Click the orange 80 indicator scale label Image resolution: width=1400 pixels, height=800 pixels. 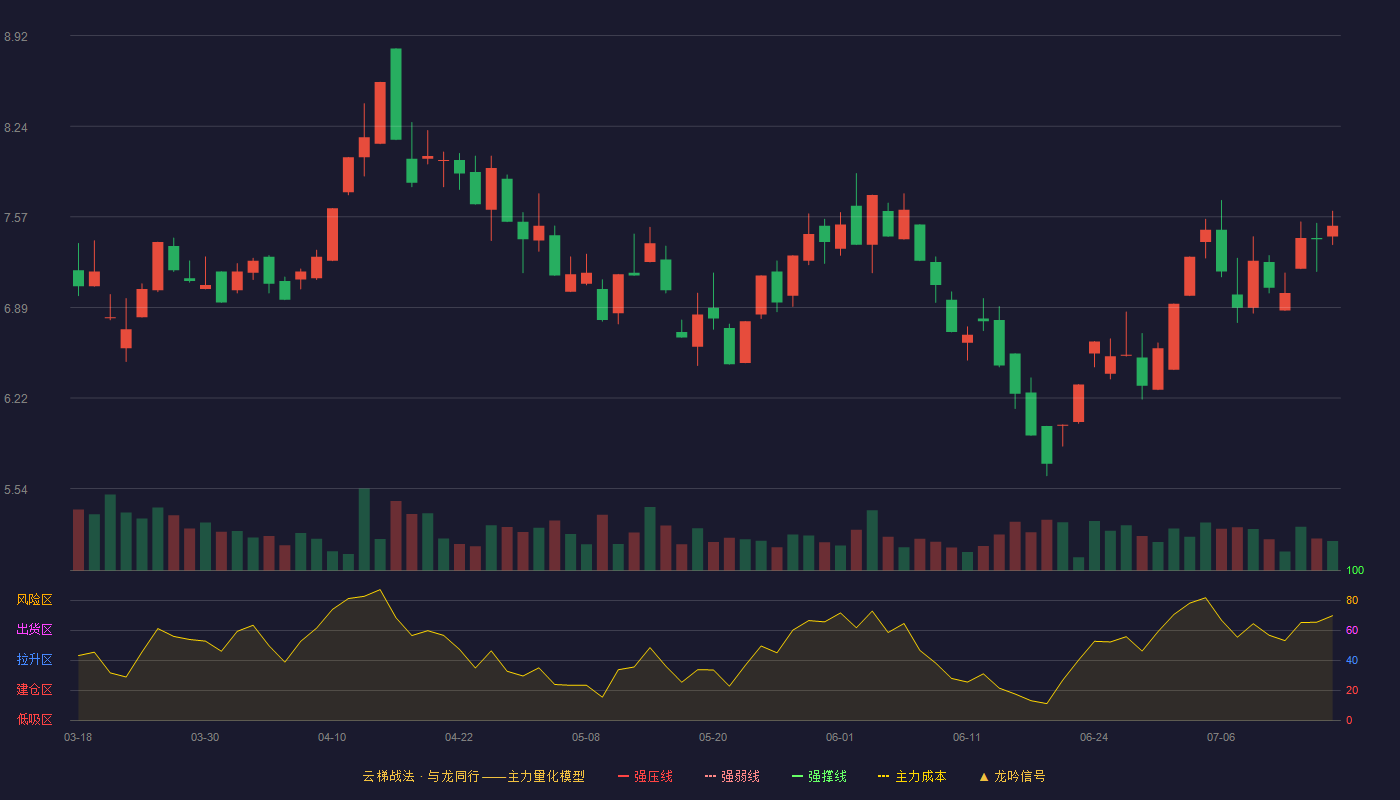[1352, 600]
